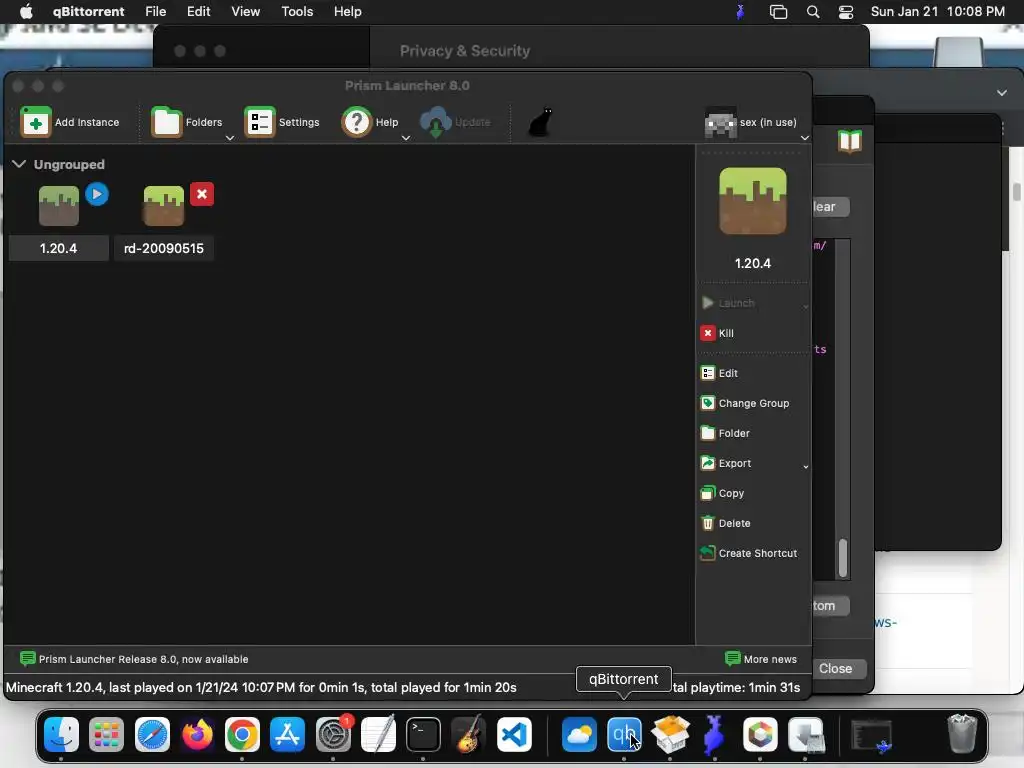Expand the Help dropdown arrow
Viewport: 1024px width, 768px height.
406,138
